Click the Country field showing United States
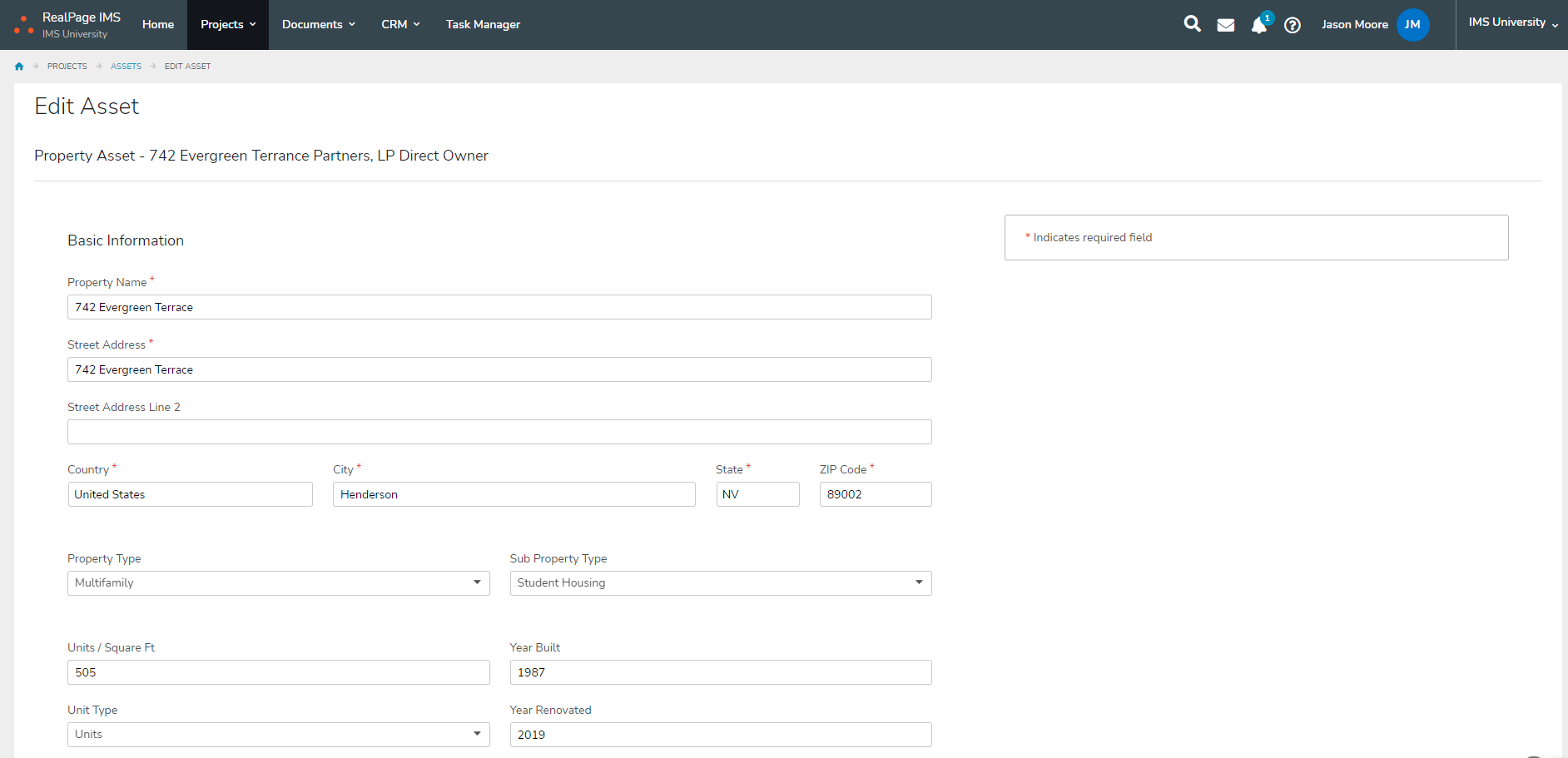The image size is (1568, 758). coord(190,494)
